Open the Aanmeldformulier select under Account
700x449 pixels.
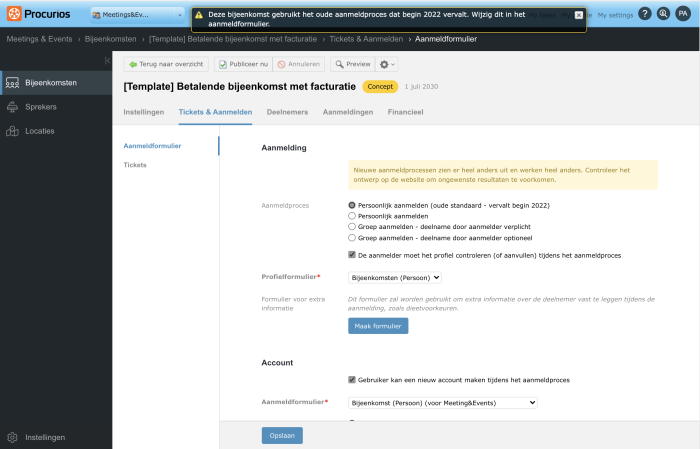(442, 403)
